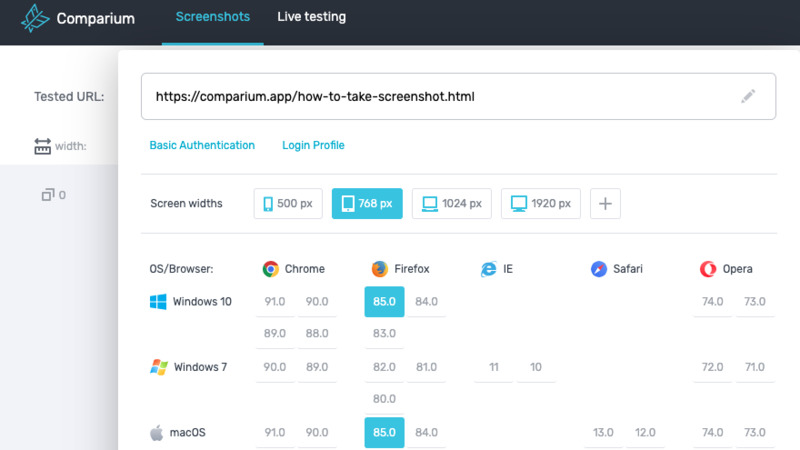Select Chrome 90.0 on Windows 10
The image size is (800, 450).
[x=317, y=302]
